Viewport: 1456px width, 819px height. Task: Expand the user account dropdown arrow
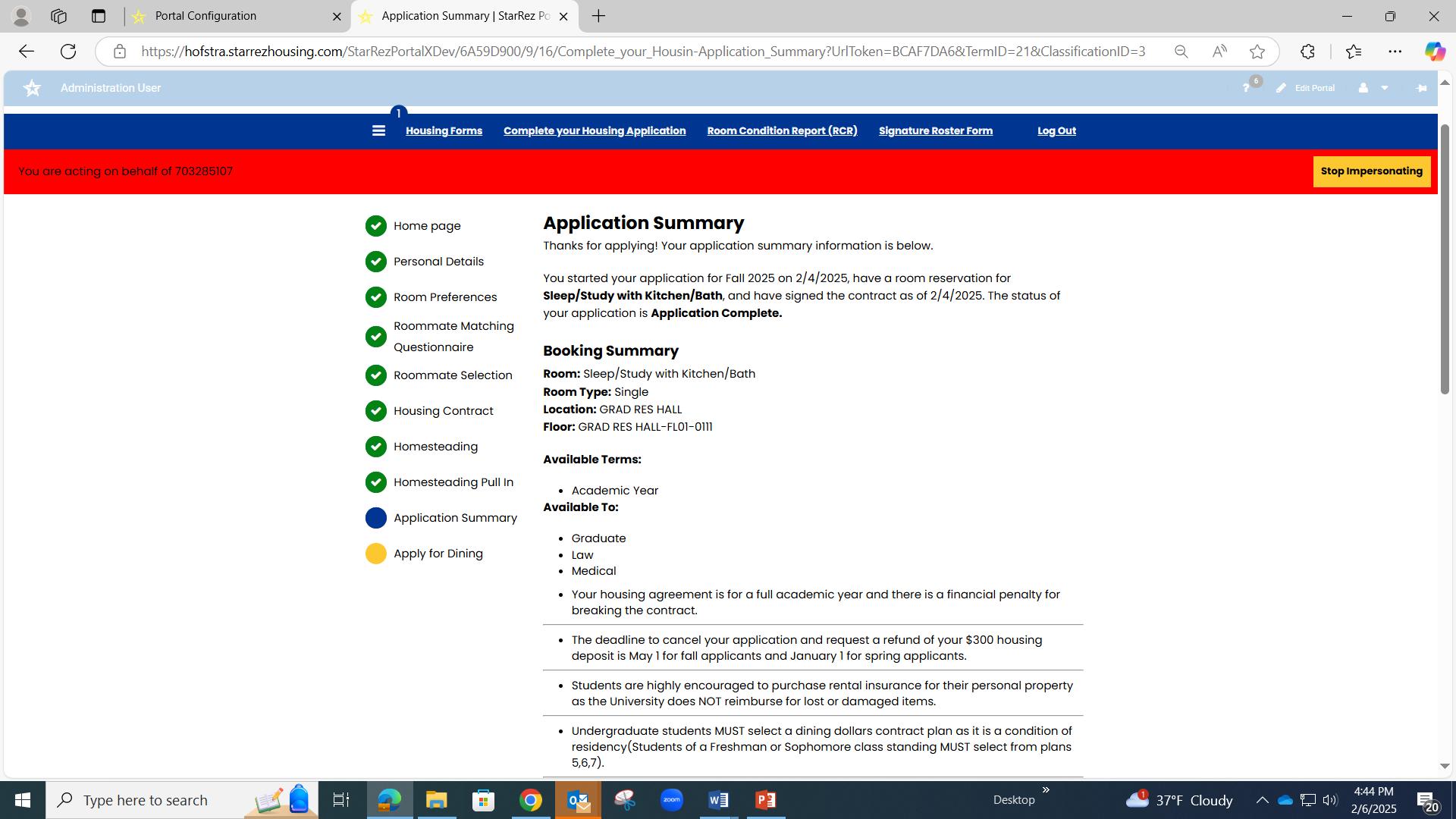coord(1385,88)
